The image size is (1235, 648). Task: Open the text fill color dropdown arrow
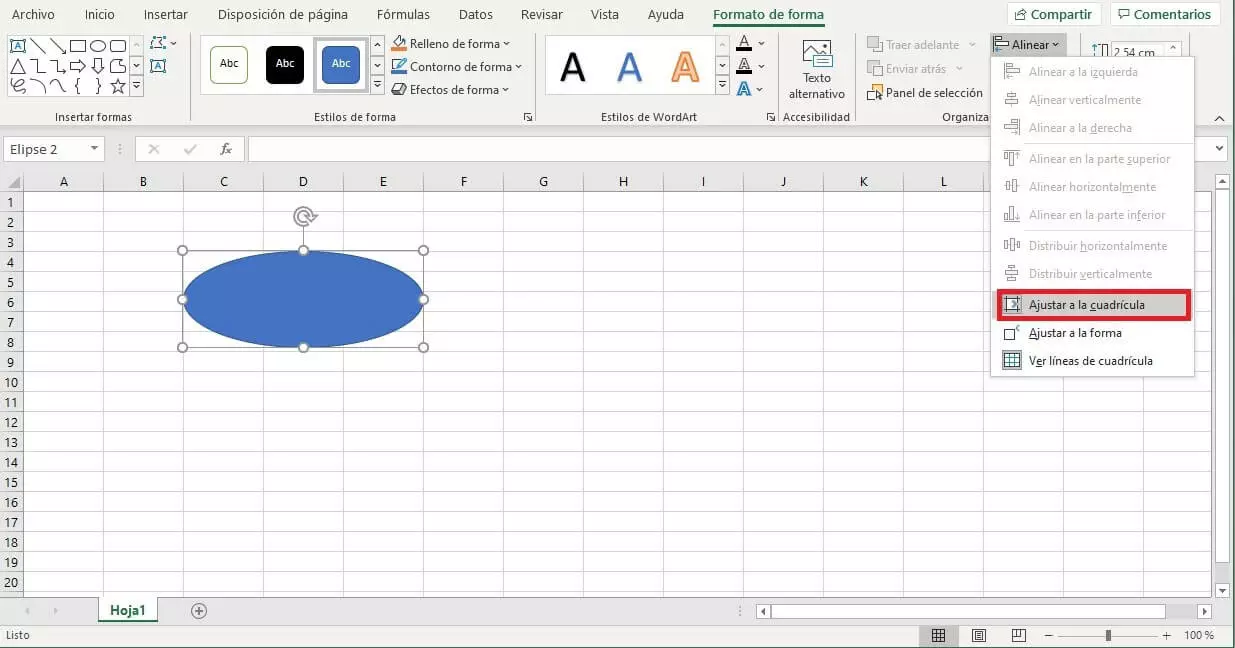click(761, 44)
